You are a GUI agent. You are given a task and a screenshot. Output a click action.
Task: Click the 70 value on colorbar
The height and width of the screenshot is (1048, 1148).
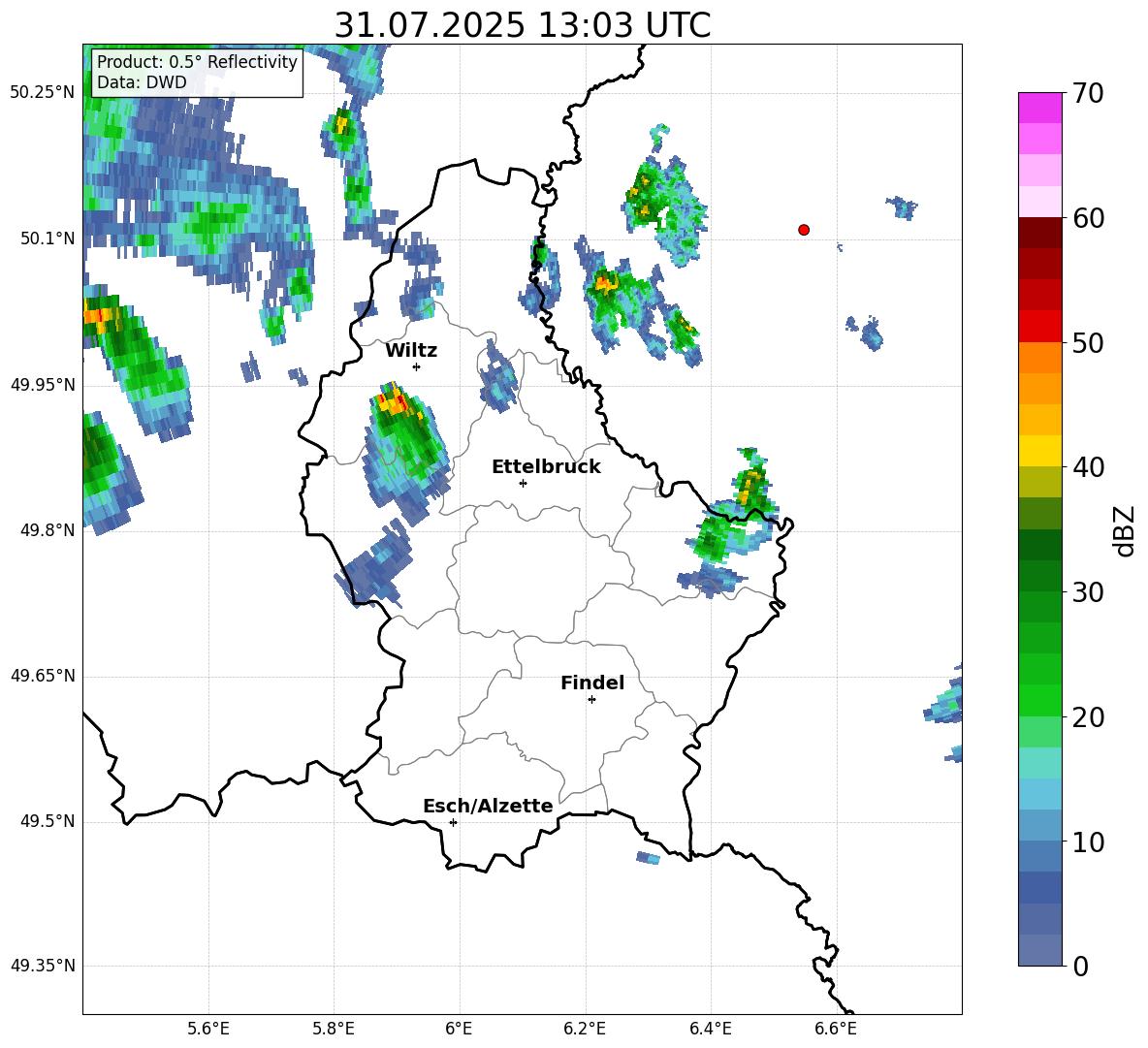1088,93
